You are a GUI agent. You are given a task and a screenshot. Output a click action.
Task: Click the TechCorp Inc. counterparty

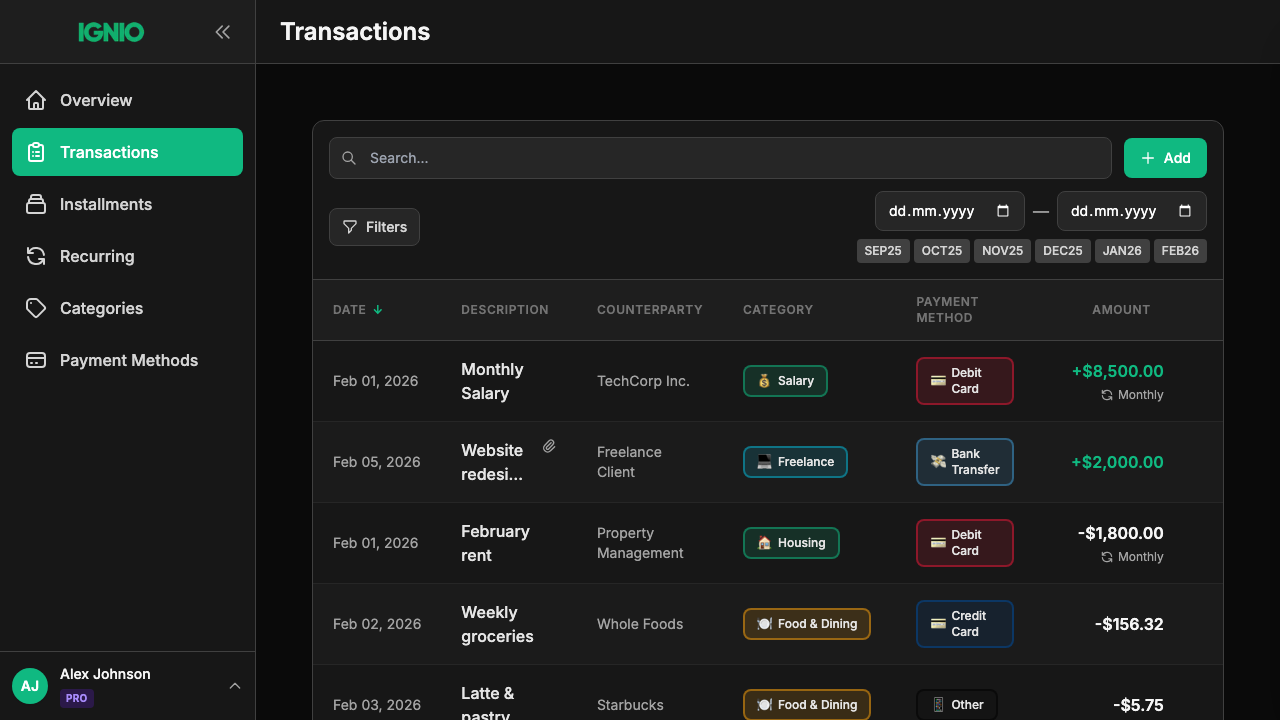click(x=643, y=381)
